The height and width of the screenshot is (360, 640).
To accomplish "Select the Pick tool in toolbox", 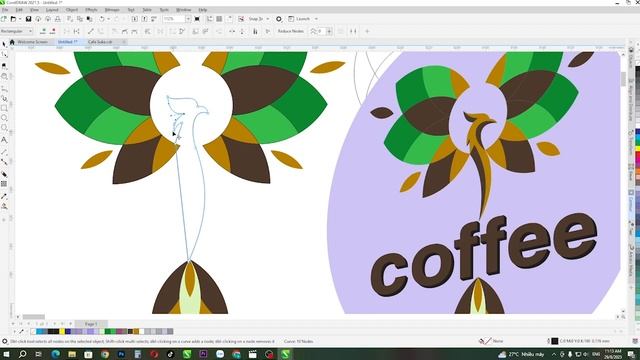I will click(4, 44).
